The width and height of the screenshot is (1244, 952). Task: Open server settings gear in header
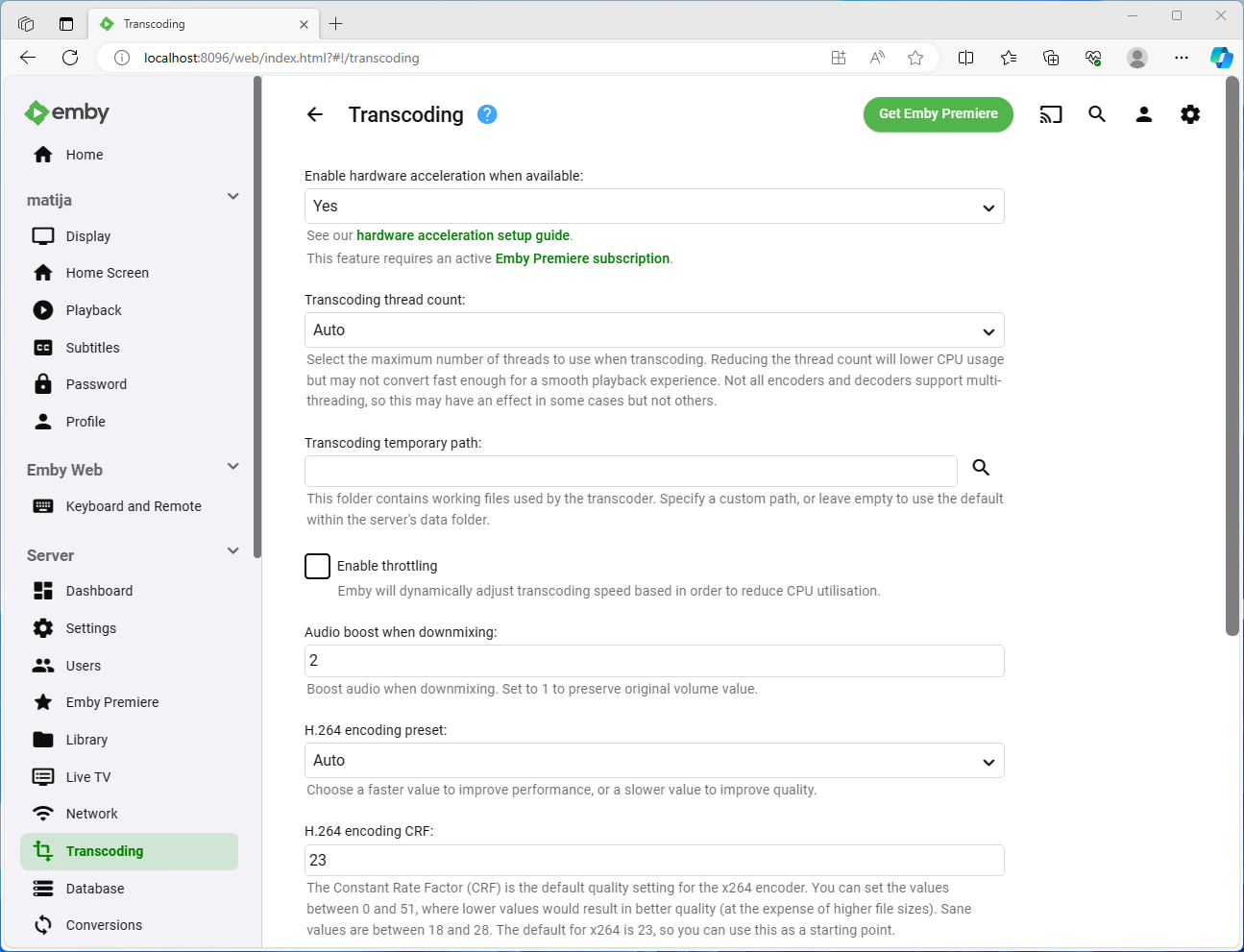(1190, 114)
